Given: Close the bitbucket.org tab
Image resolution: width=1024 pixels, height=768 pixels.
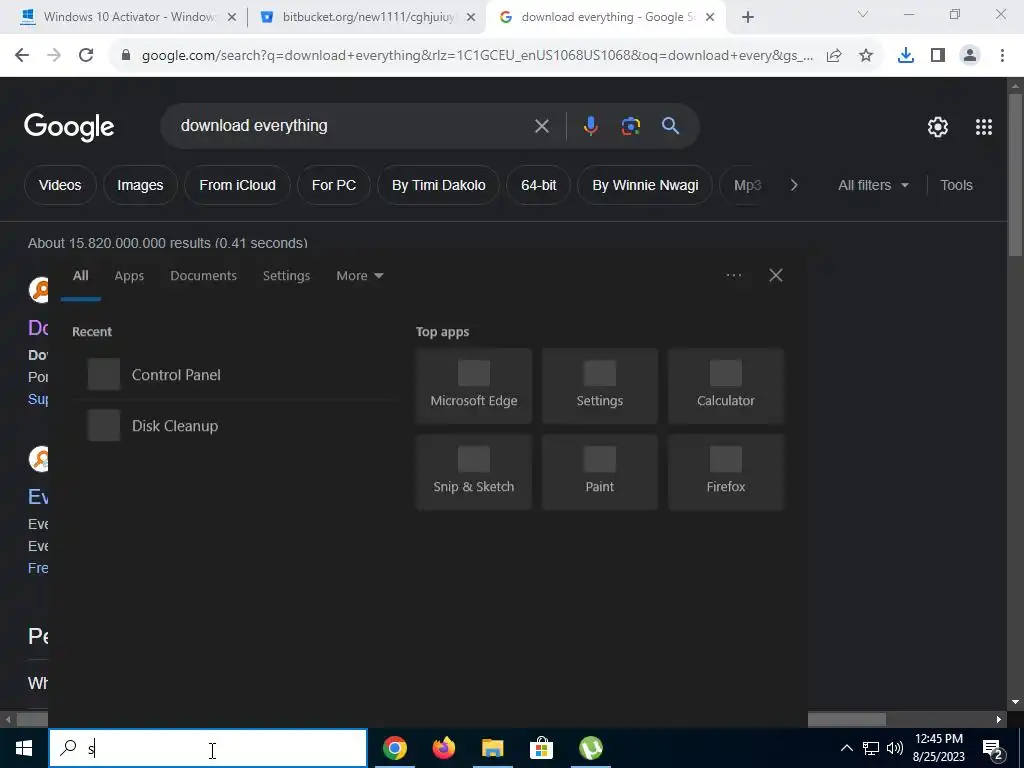Looking at the screenshot, I should 471,18.
